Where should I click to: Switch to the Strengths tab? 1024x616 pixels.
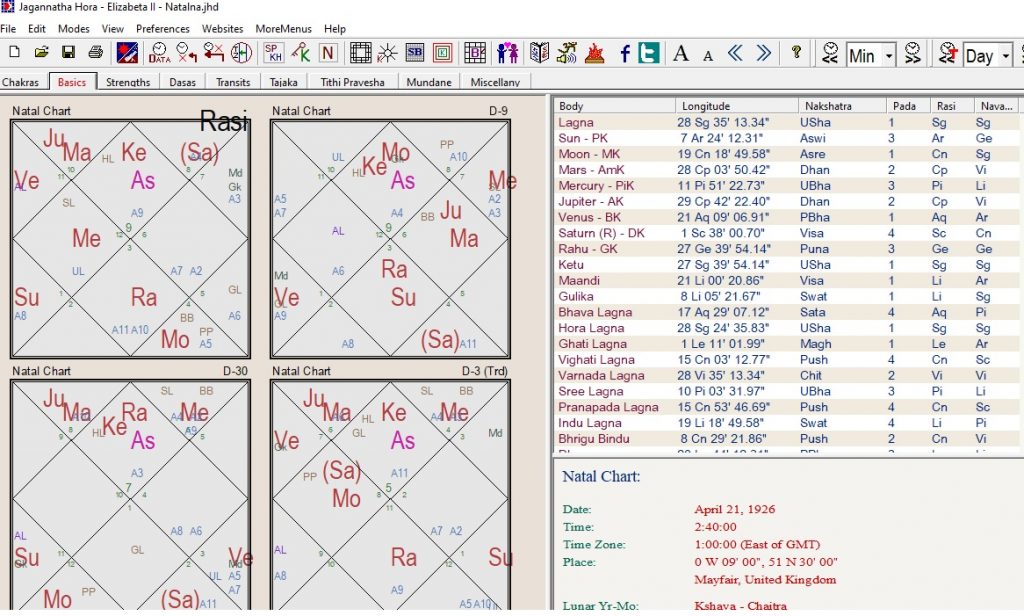point(128,82)
